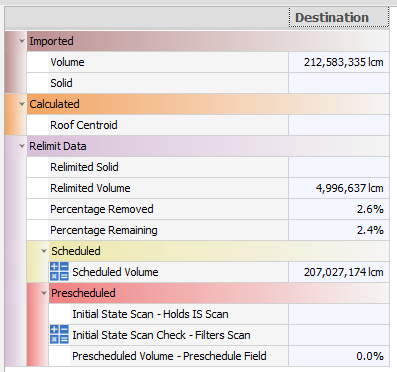Select Initial State Scan - Holds IS Scan row
The image size is (397, 372).
coord(150,314)
